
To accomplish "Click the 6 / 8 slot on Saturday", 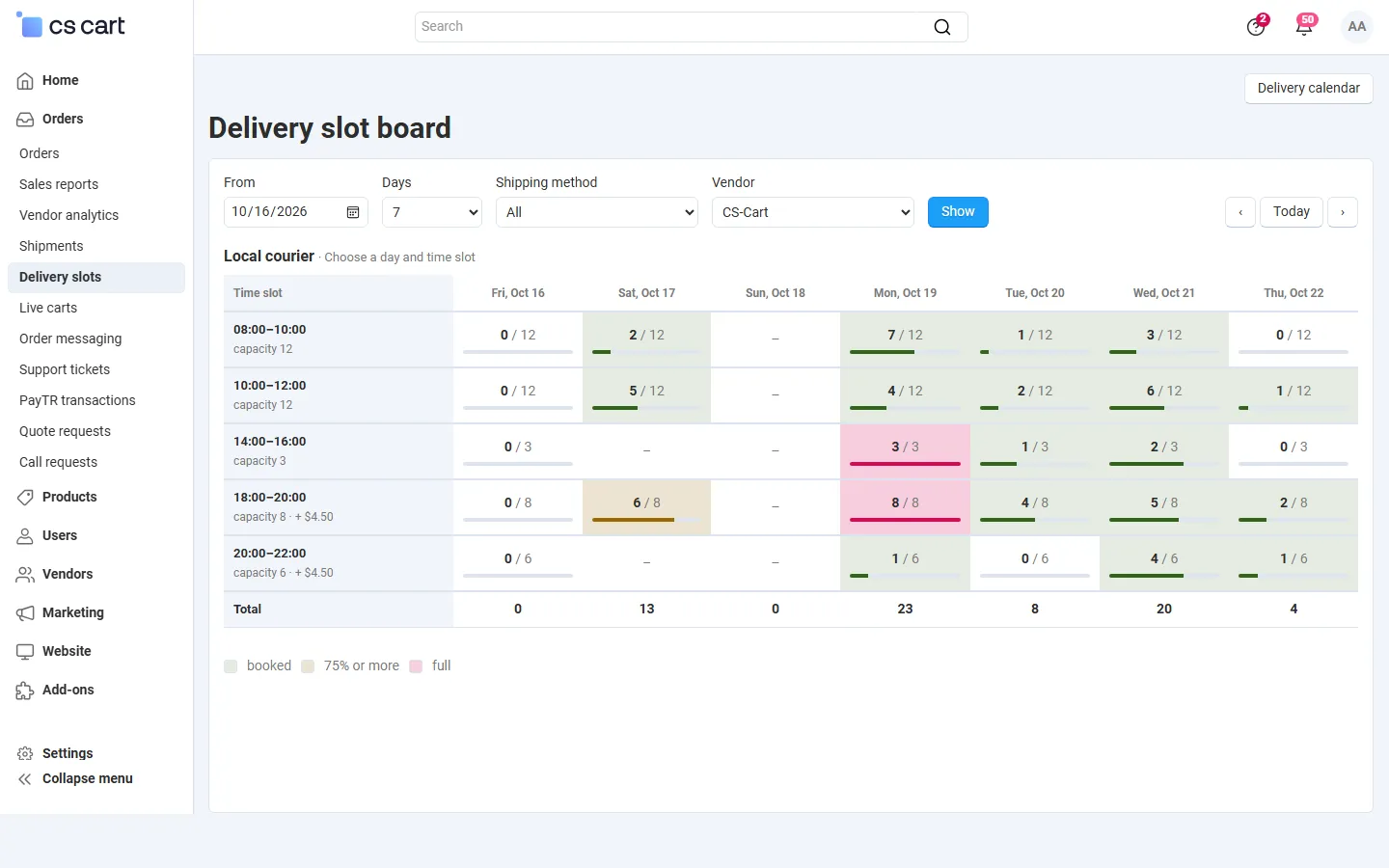I will (x=647, y=507).
